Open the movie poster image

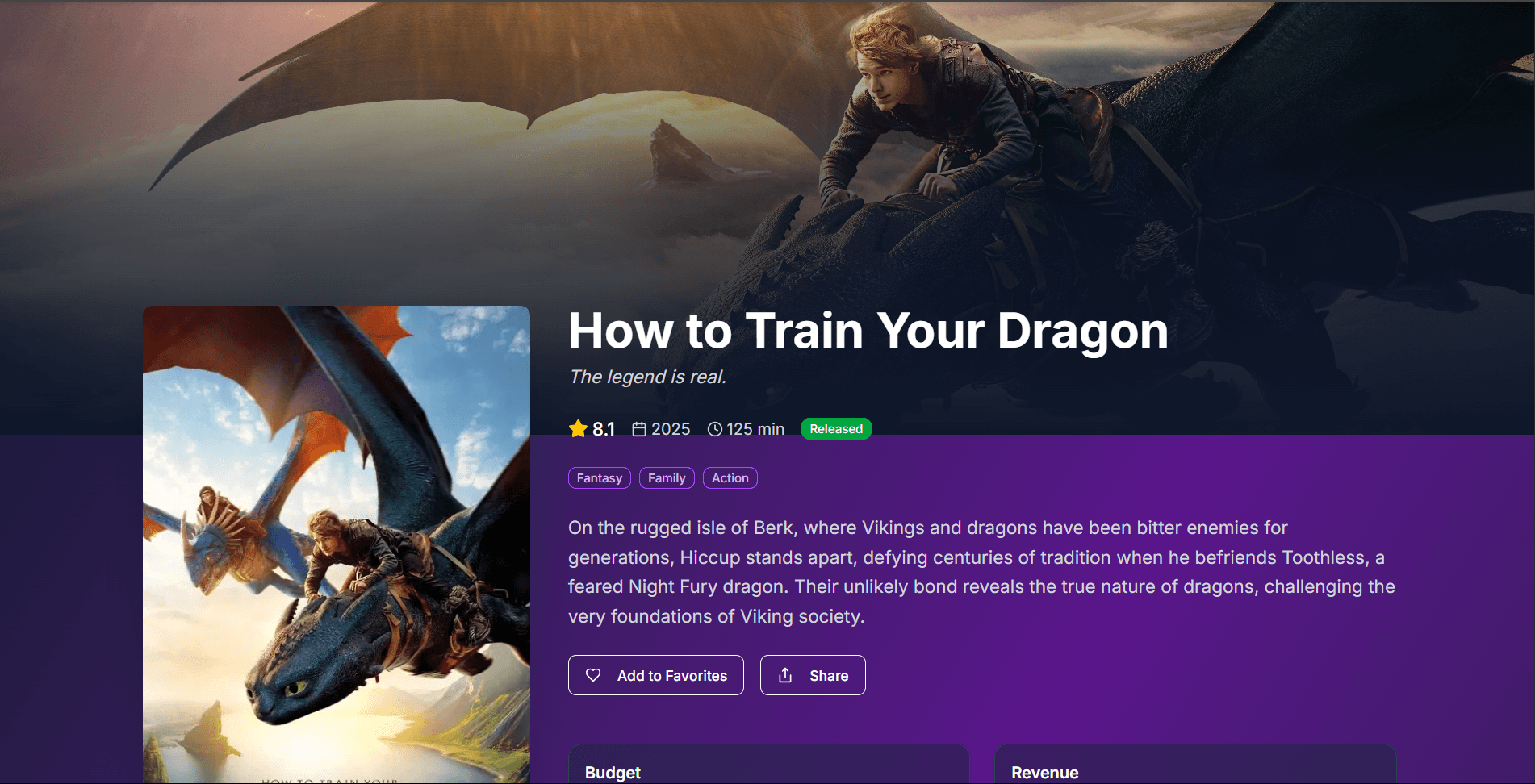337,544
